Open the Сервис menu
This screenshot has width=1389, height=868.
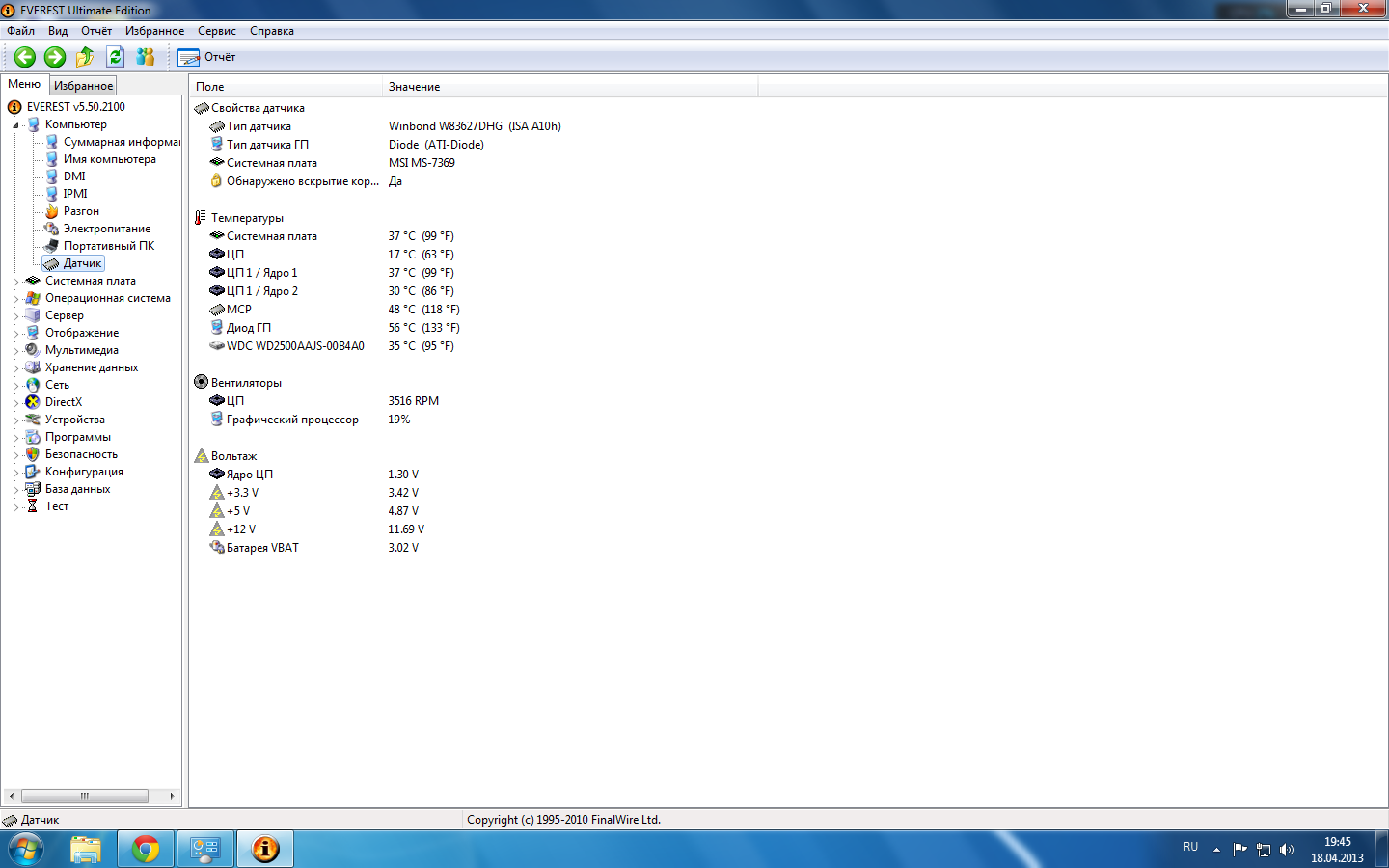217,31
